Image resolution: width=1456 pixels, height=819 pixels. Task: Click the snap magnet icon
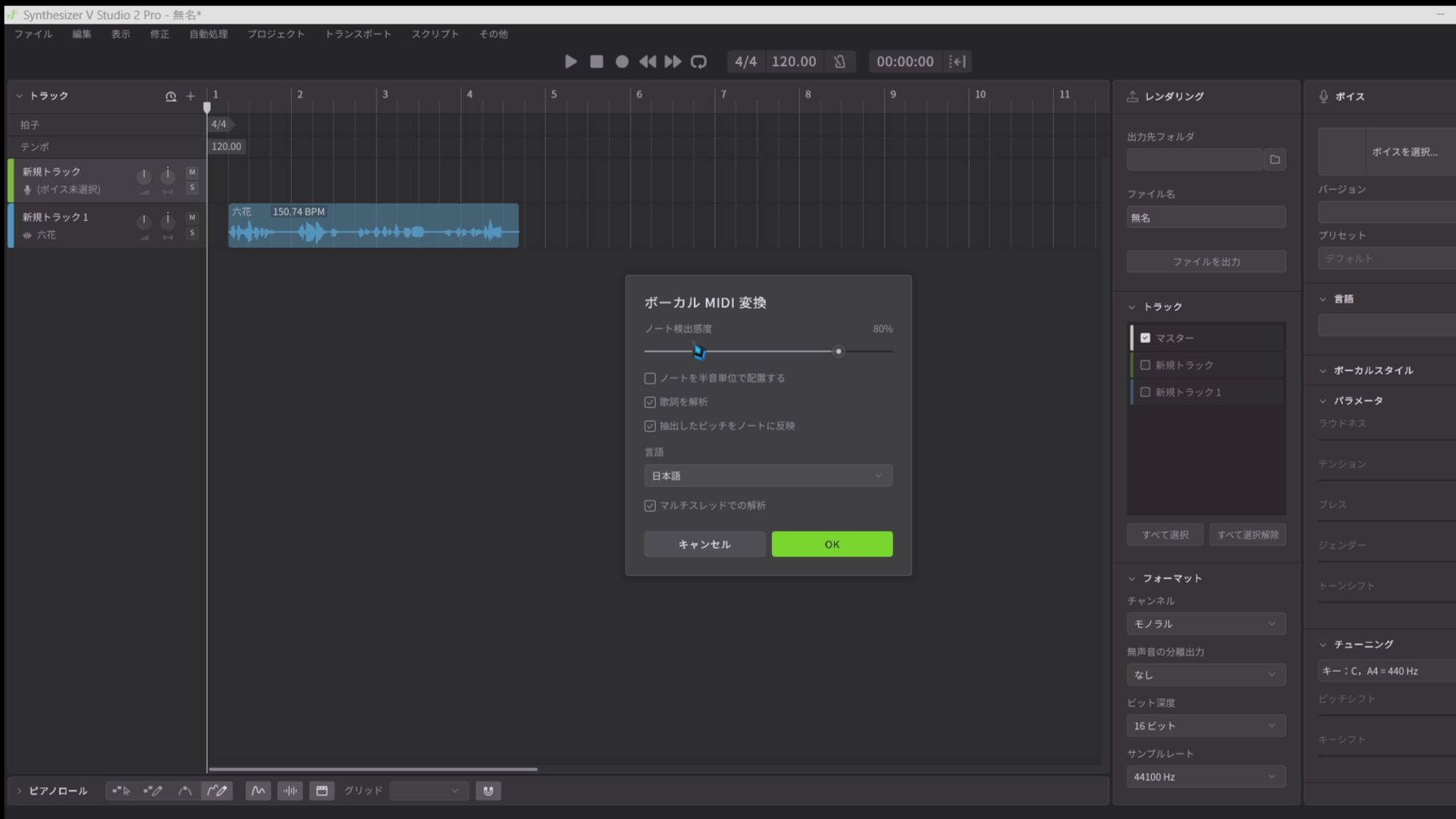[x=488, y=791]
